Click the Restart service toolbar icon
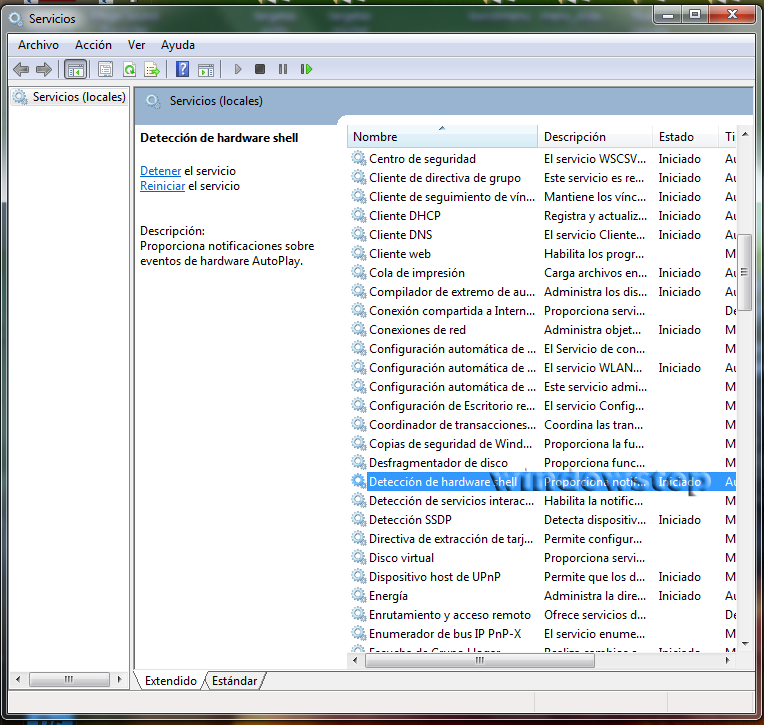 (306, 69)
